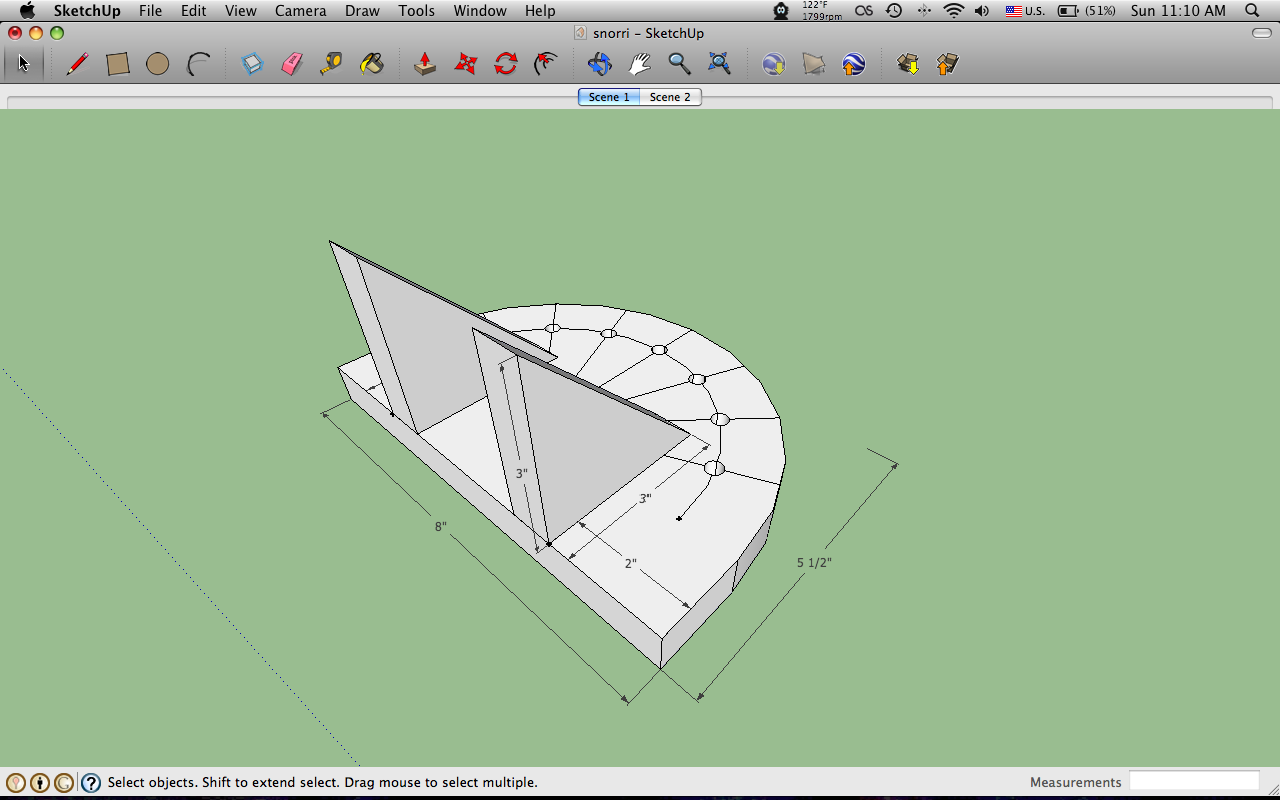1280x800 pixels.
Task: Switch to the Scene 2 tab
Action: click(x=670, y=97)
